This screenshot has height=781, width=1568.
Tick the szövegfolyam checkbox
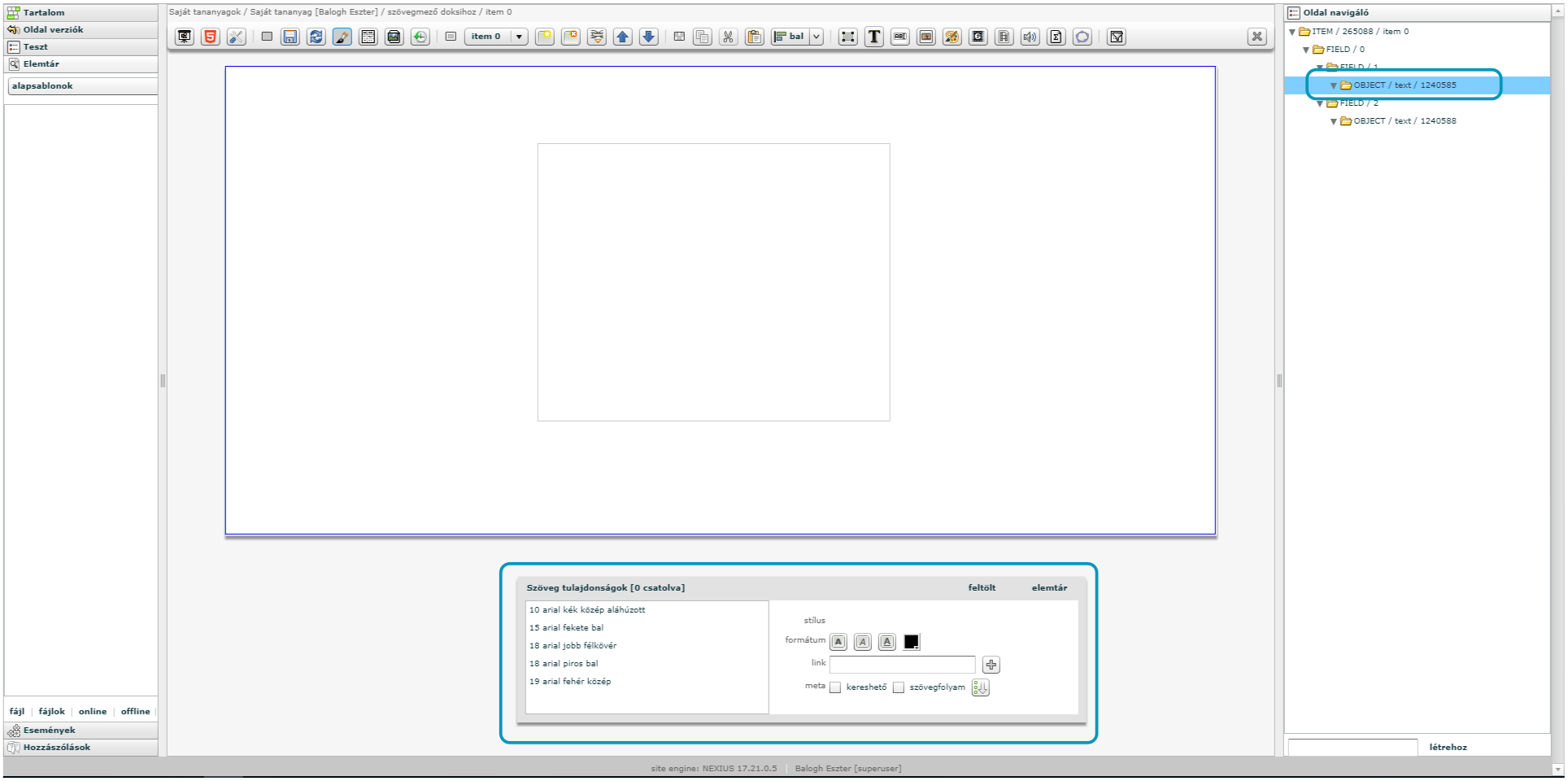pyautogui.click(x=899, y=687)
